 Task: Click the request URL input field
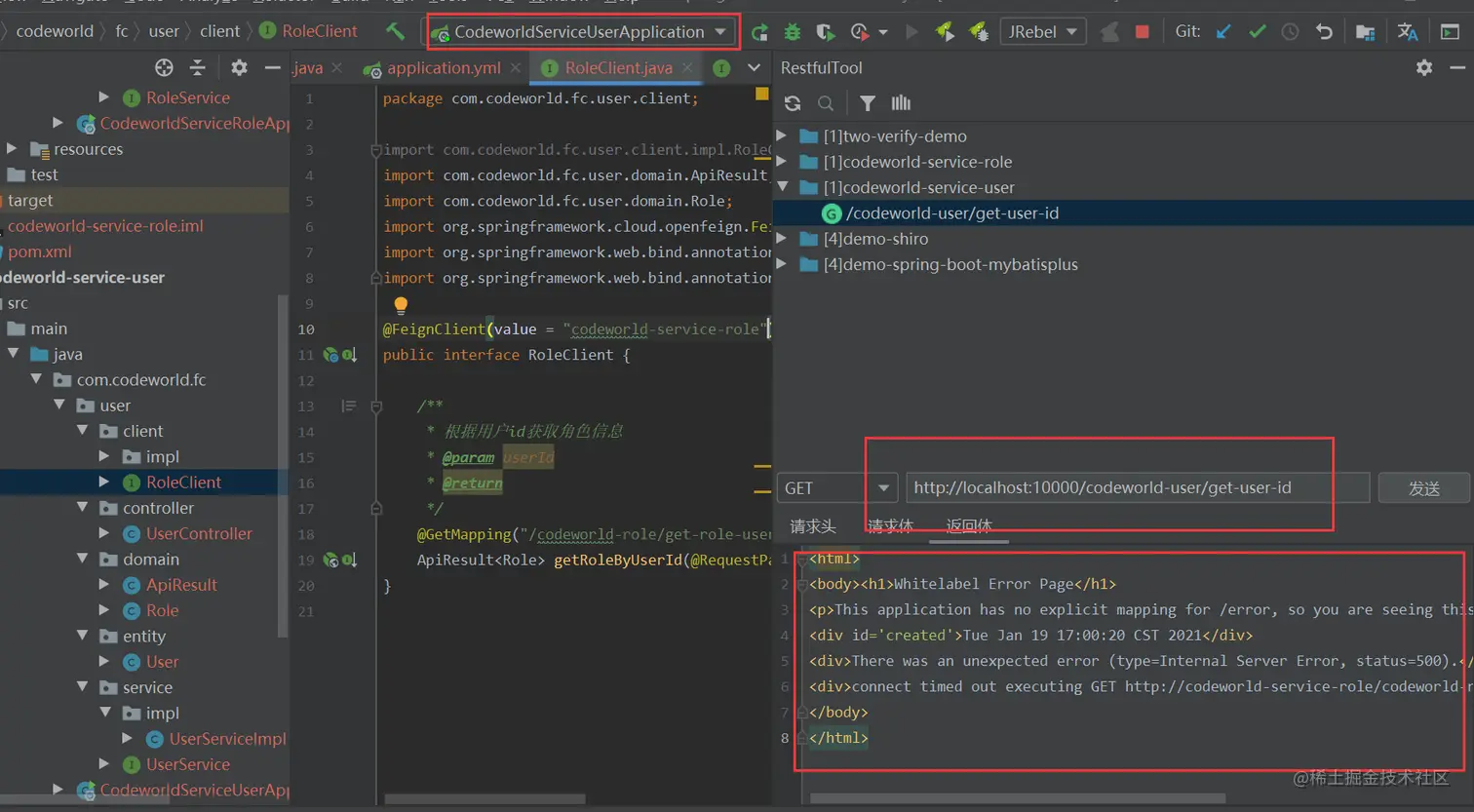point(1138,487)
